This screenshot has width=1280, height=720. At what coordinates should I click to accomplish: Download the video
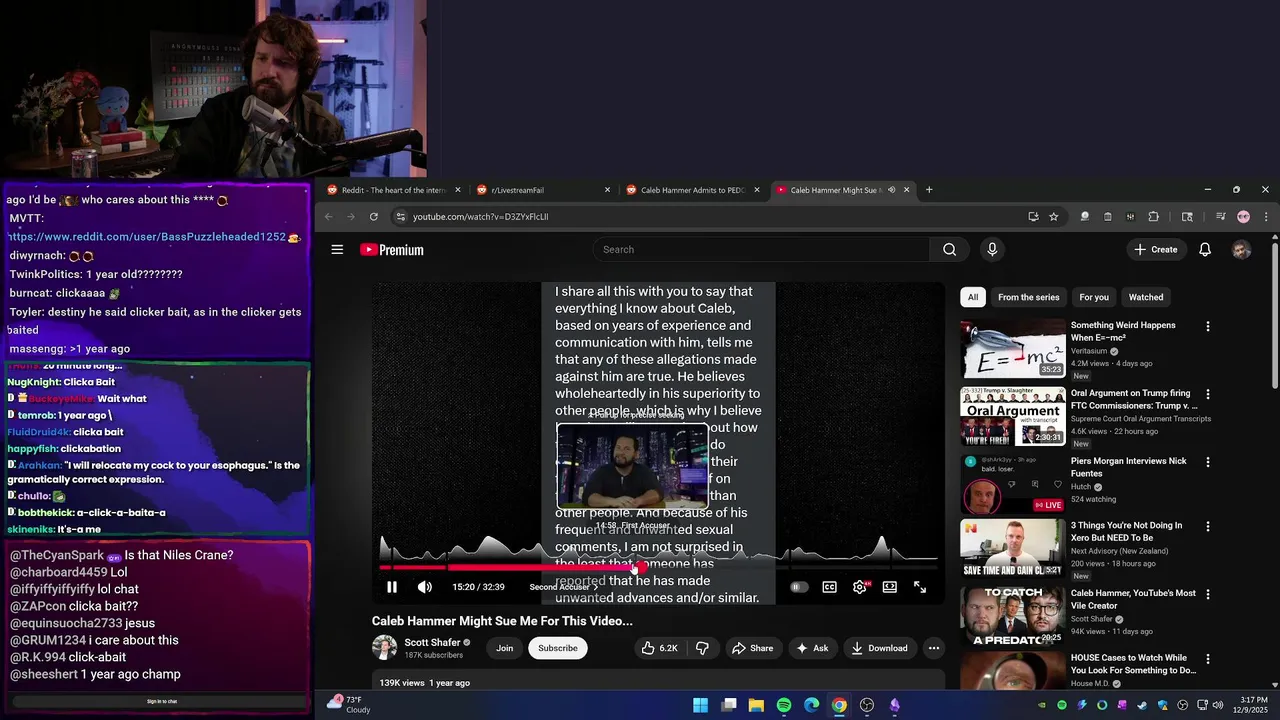point(879,648)
